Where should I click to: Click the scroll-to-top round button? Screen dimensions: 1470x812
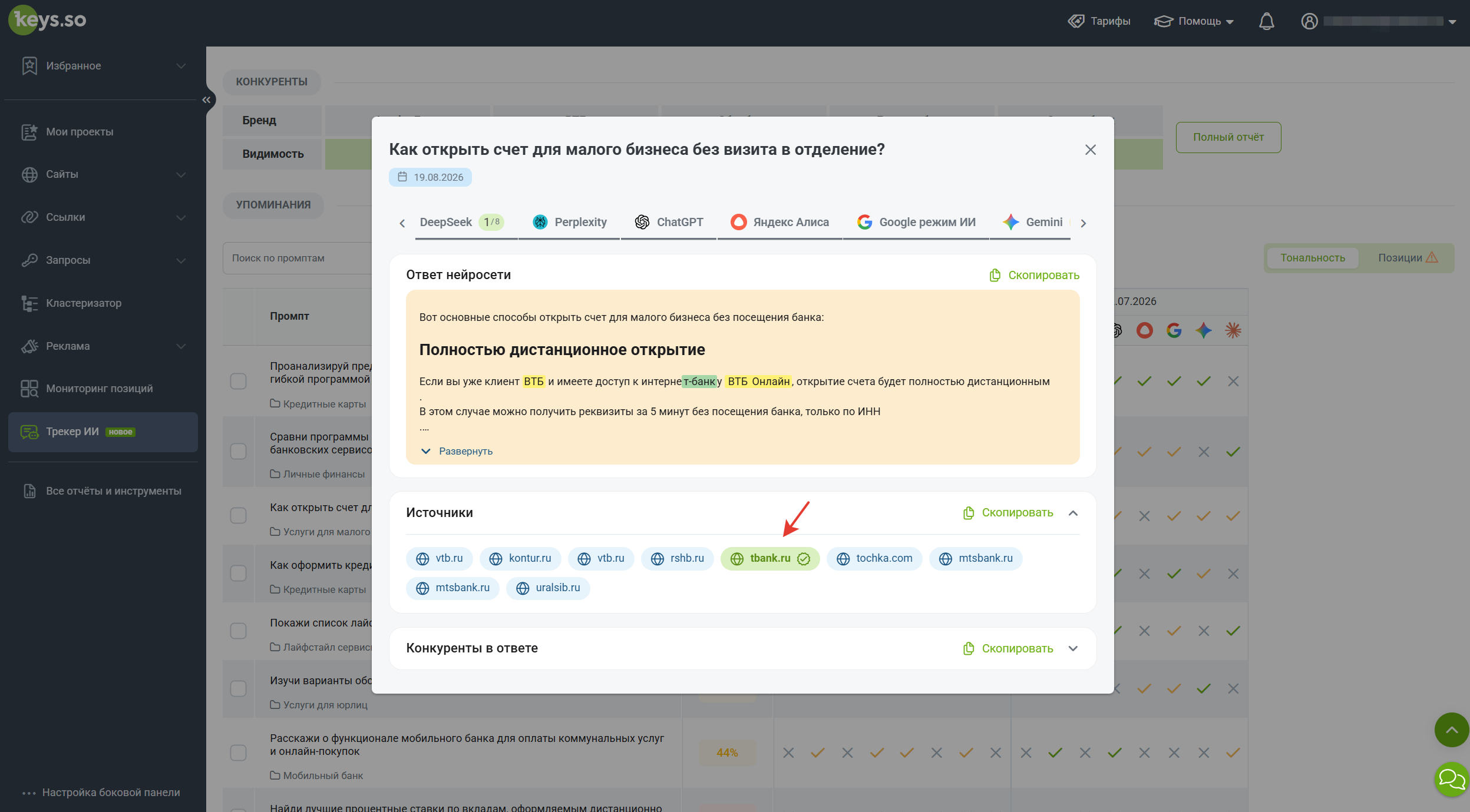pyautogui.click(x=1451, y=730)
